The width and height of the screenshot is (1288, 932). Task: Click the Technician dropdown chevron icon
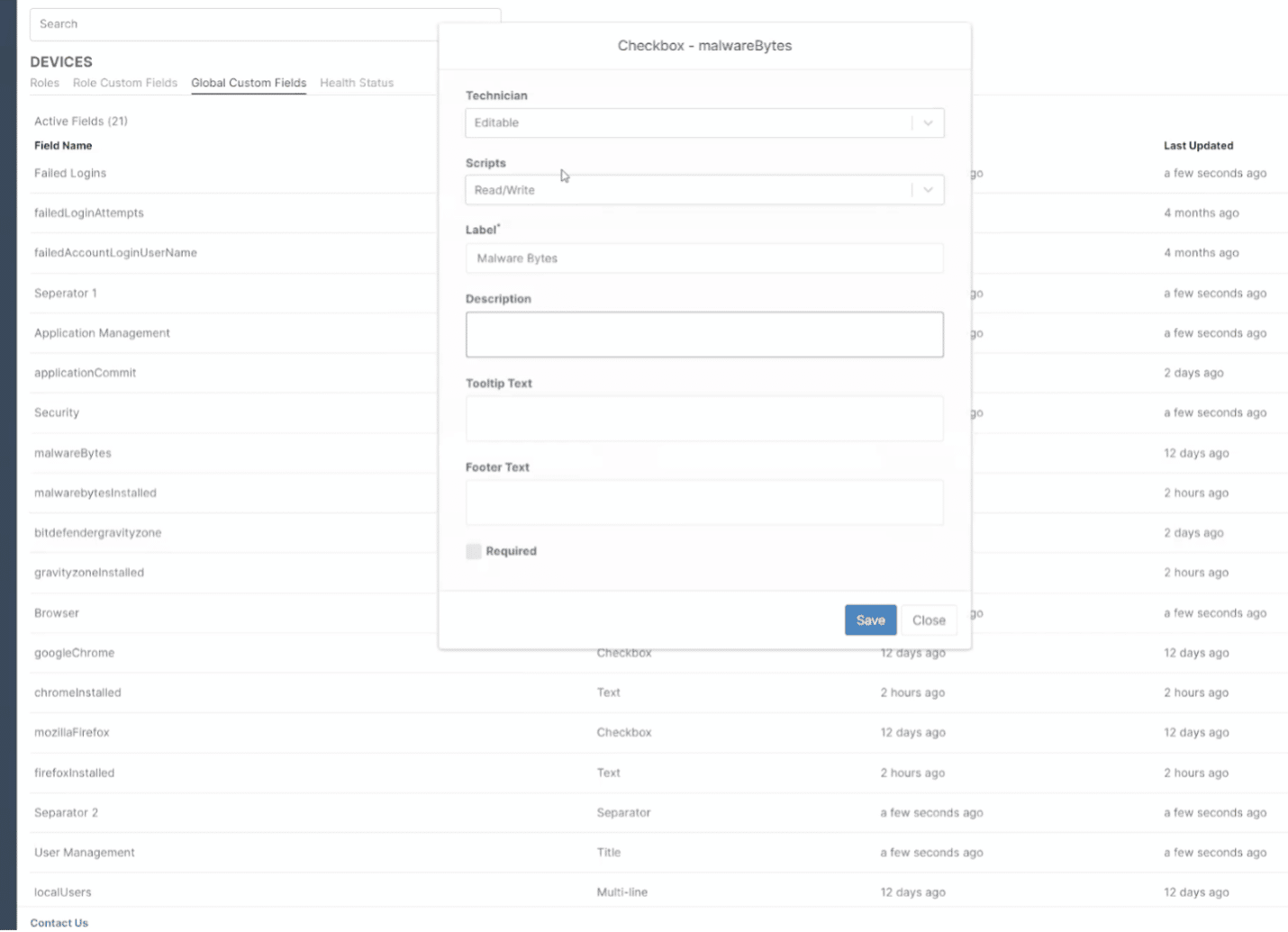click(928, 122)
